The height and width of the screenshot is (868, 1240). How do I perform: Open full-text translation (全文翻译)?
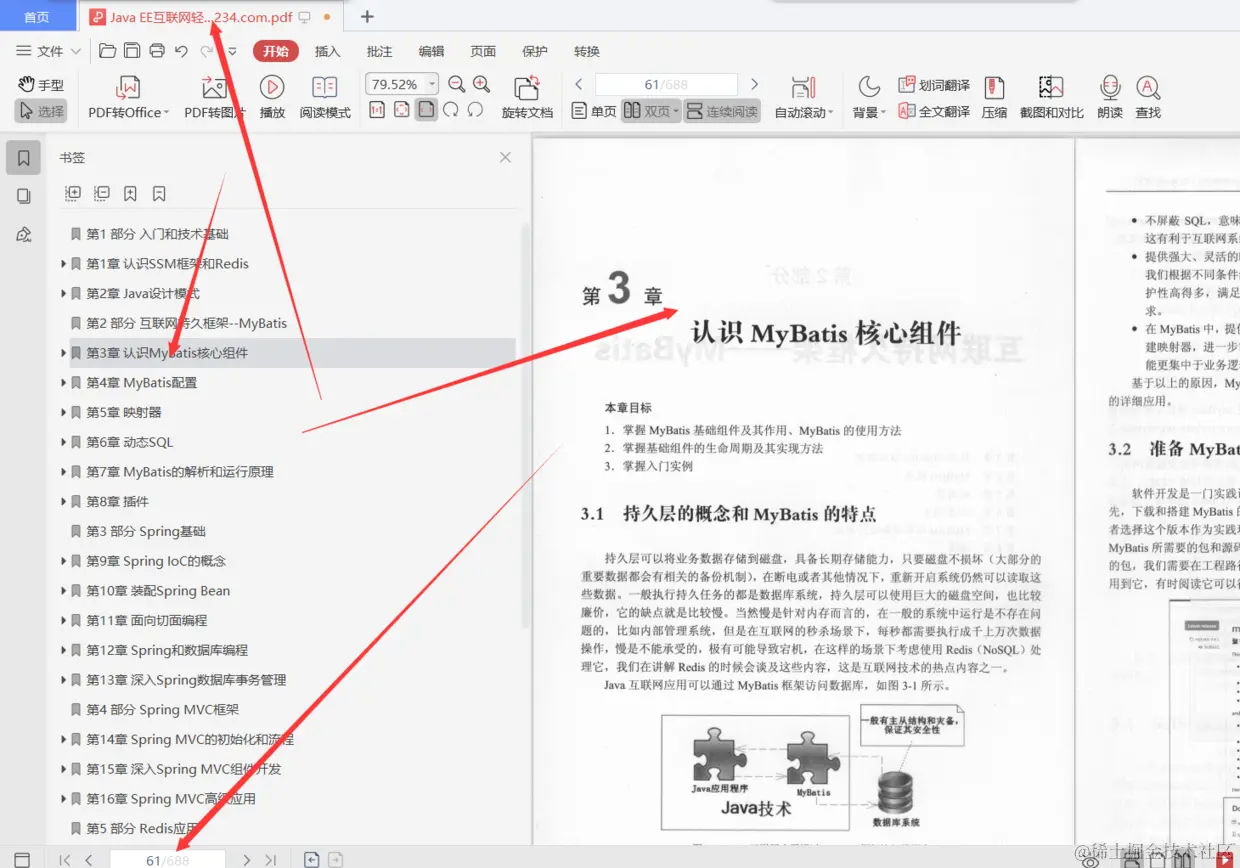click(934, 111)
